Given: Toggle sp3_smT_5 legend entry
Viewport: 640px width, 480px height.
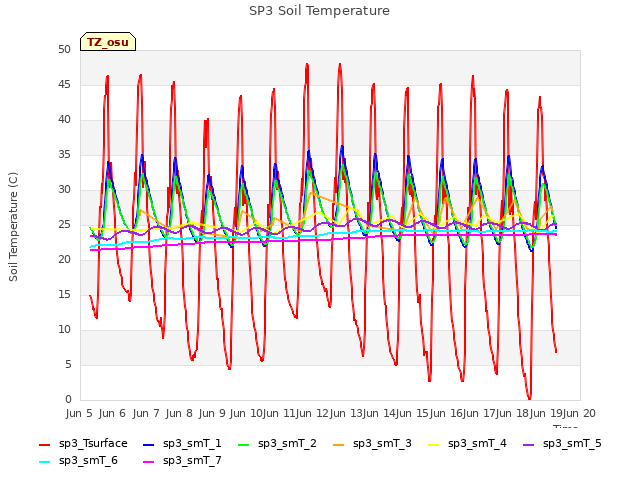Looking at the screenshot, I should point(562,444).
